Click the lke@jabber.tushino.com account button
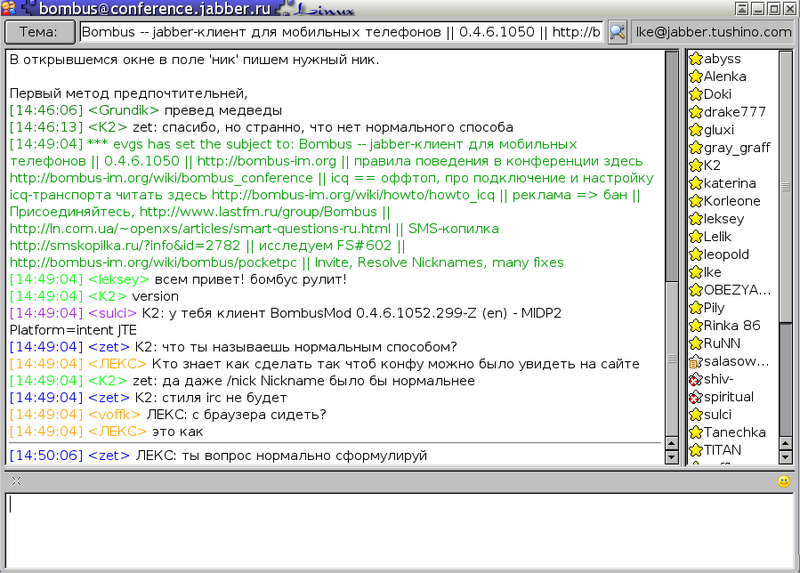The height and width of the screenshot is (573, 800). (713, 31)
